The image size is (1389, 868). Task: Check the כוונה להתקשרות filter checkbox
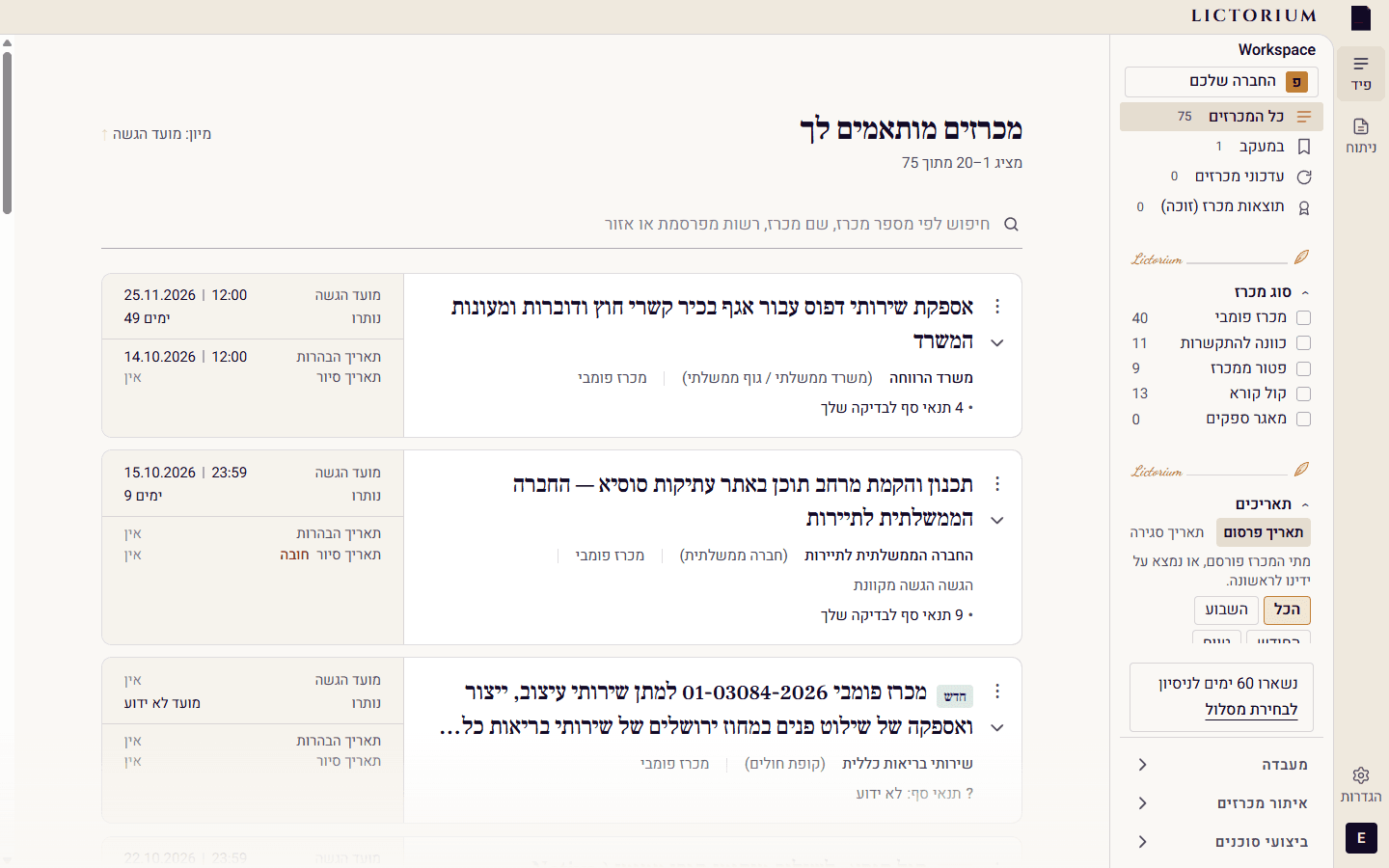(1304, 342)
